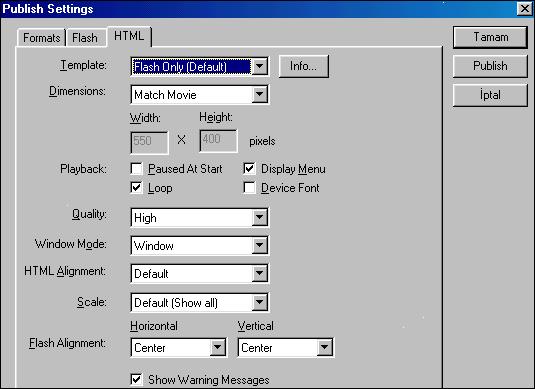Close the Publish Settings dialog
The width and height of the screenshot is (535, 389).
[525, 9]
